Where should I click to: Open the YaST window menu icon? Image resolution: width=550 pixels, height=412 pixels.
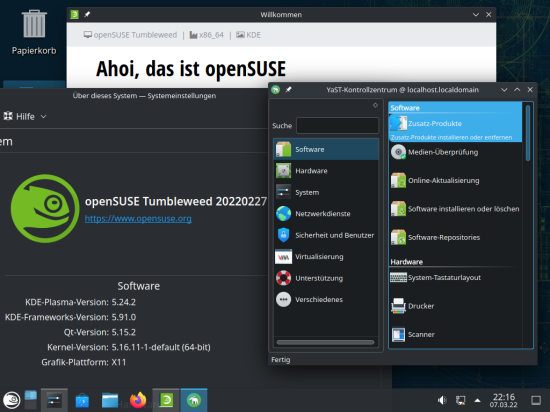(276, 90)
